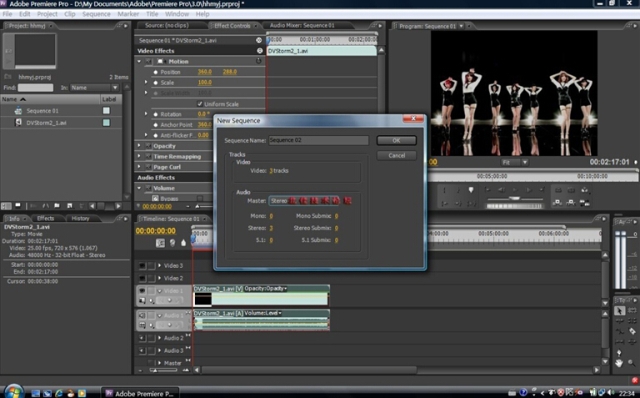Click Cancel in New Sequence dialog
This screenshot has width=640, height=398.
coord(396,156)
